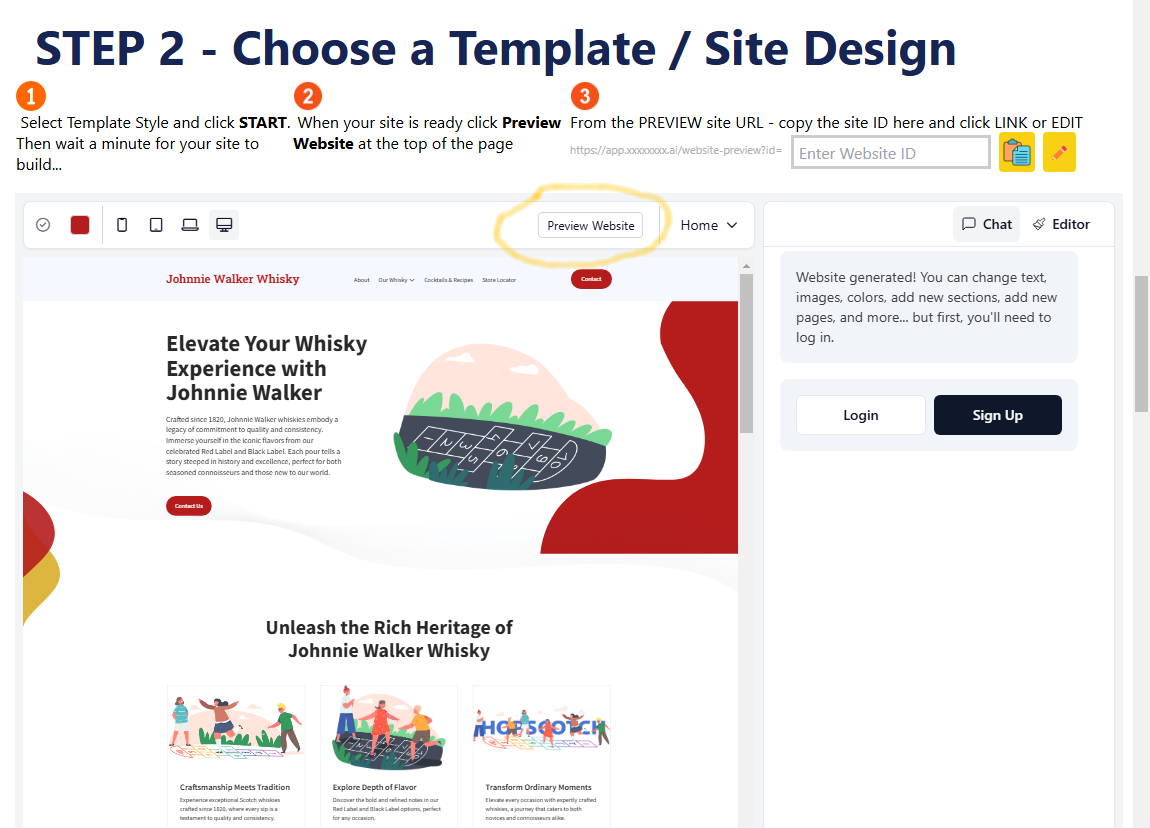1150x828 pixels.
Task: Open the Chat tab
Action: pyautogui.click(x=986, y=224)
